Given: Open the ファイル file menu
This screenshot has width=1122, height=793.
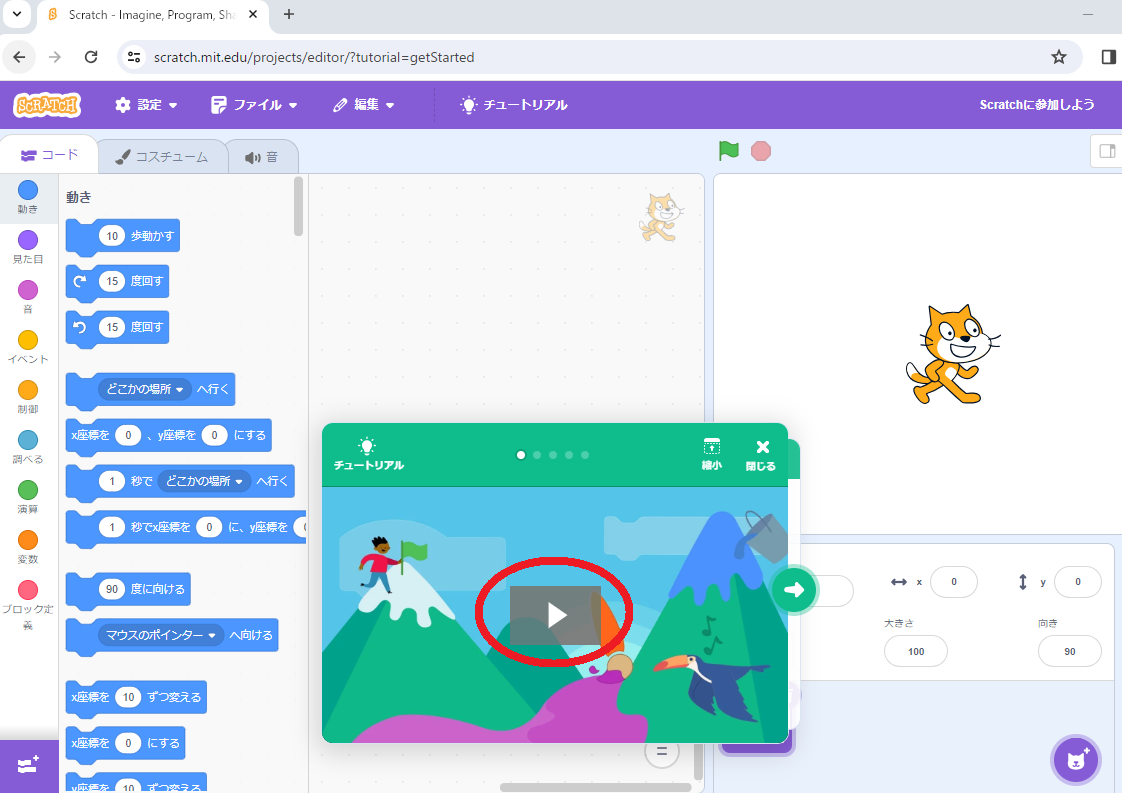Looking at the screenshot, I should [x=254, y=105].
